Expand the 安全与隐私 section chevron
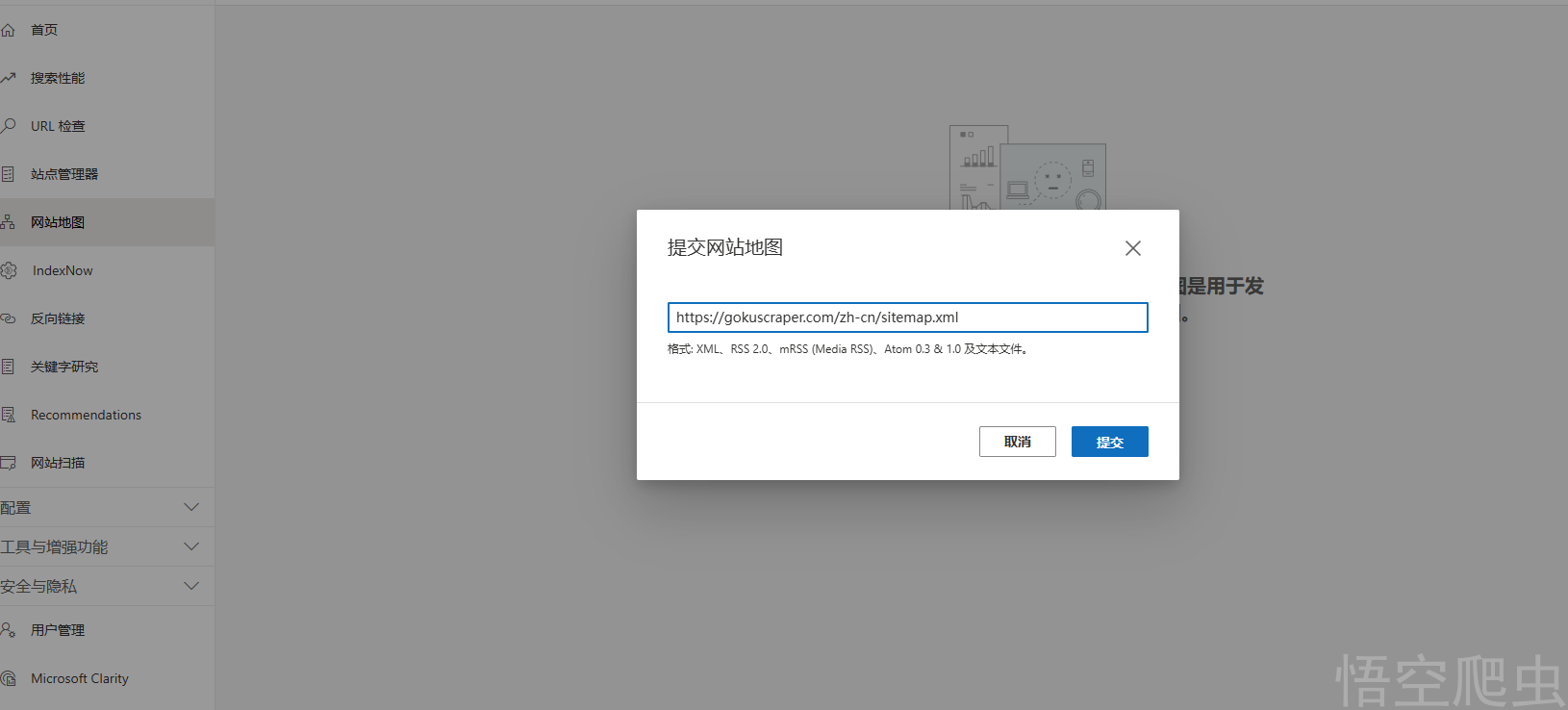The image size is (1568, 710). click(191, 586)
